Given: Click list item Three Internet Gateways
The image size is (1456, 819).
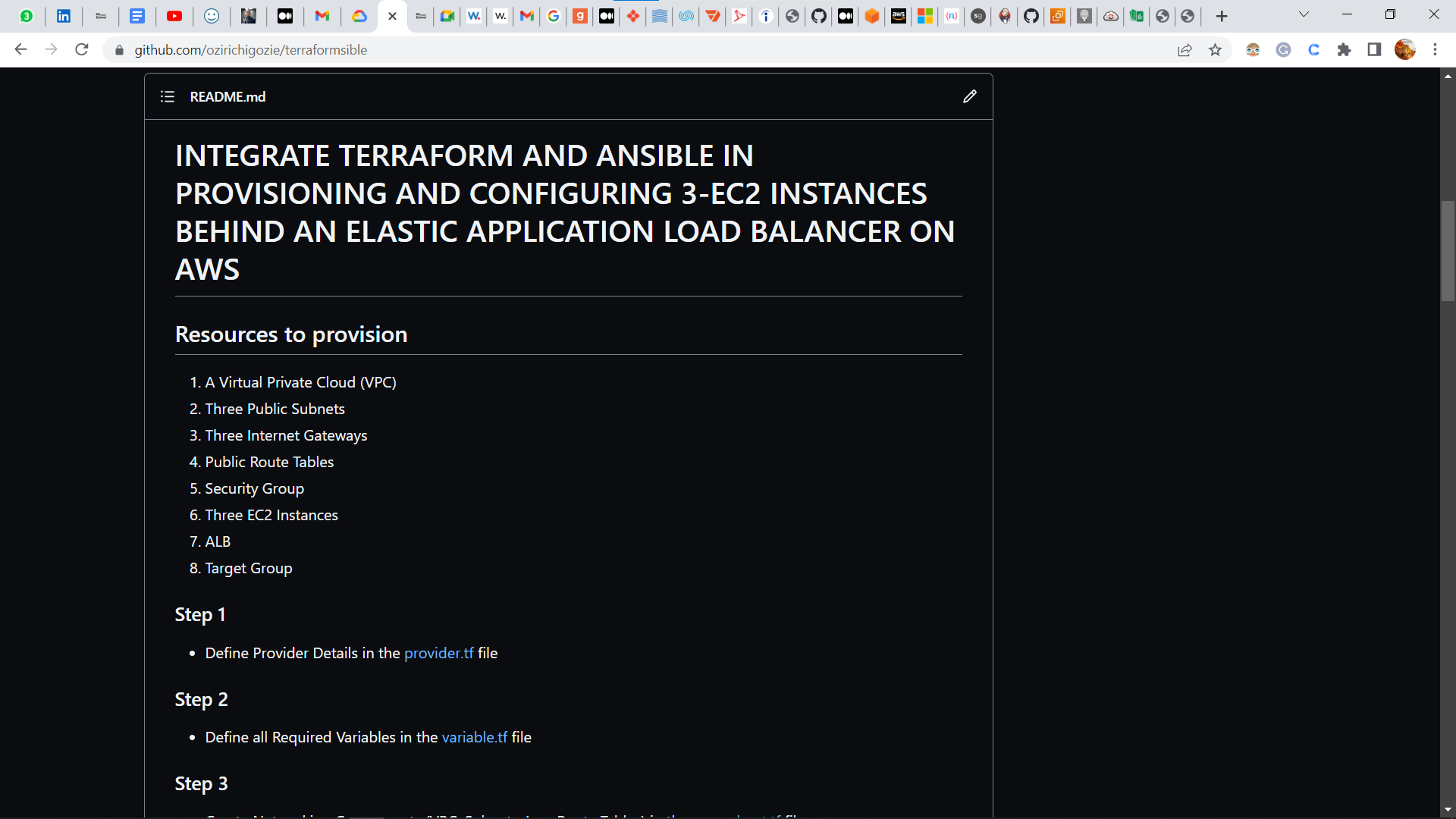Looking at the screenshot, I should coord(286,435).
